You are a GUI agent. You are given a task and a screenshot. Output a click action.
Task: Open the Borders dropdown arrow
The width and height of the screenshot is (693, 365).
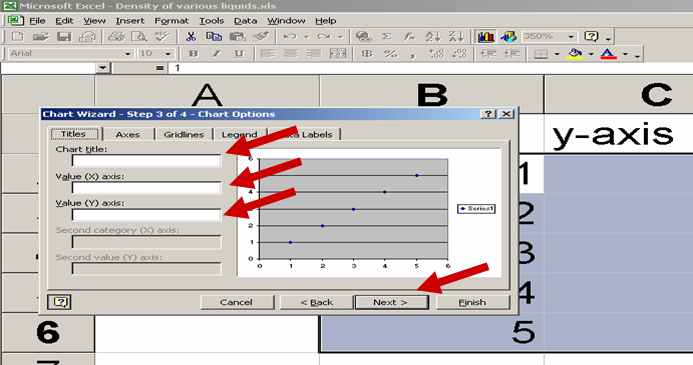[556, 54]
